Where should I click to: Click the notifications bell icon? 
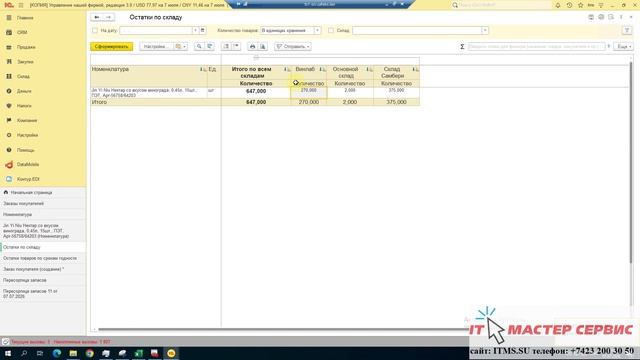pyautogui.click(x=558, y=5)
